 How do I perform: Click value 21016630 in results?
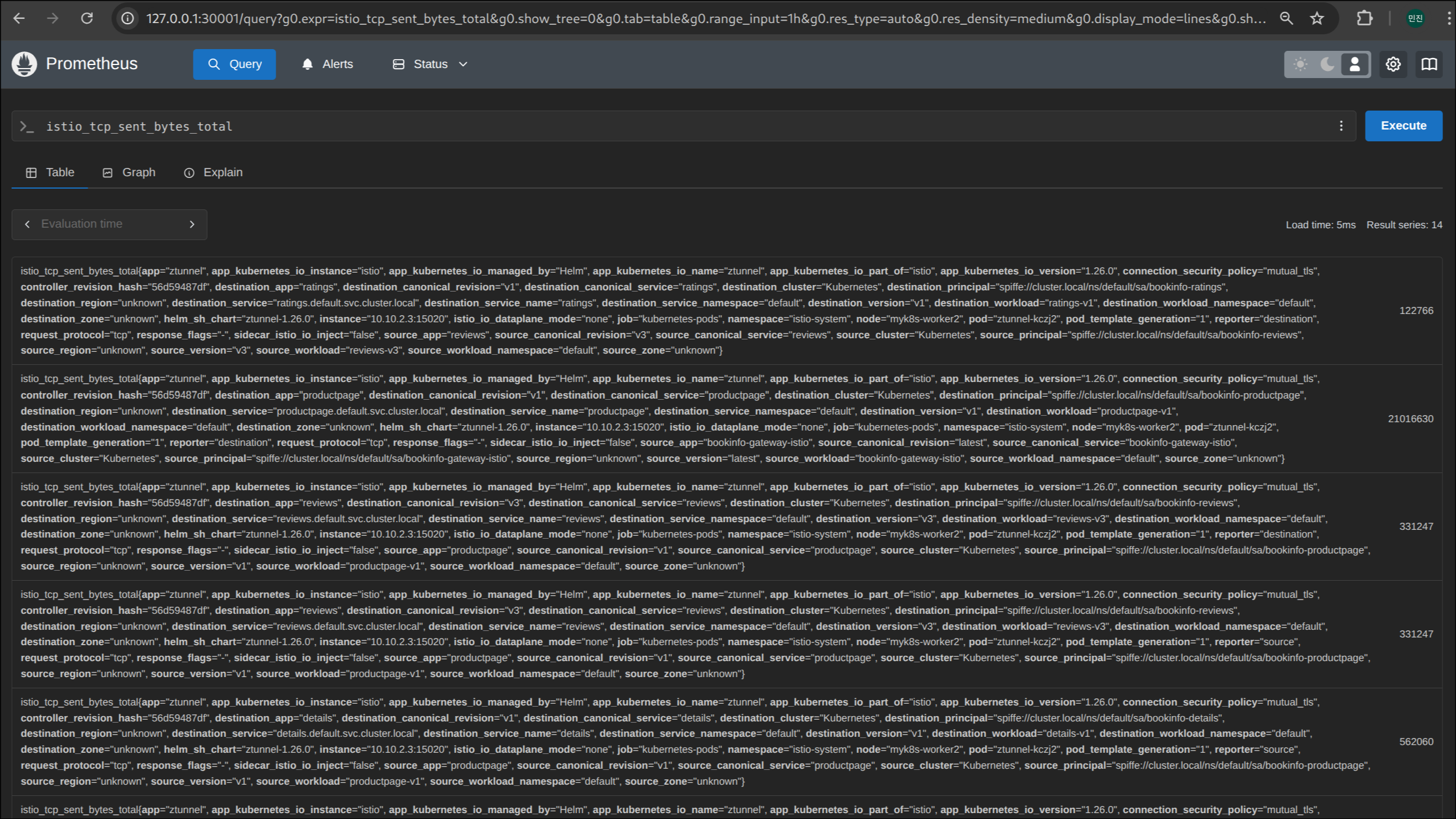tap(1410, 419)
